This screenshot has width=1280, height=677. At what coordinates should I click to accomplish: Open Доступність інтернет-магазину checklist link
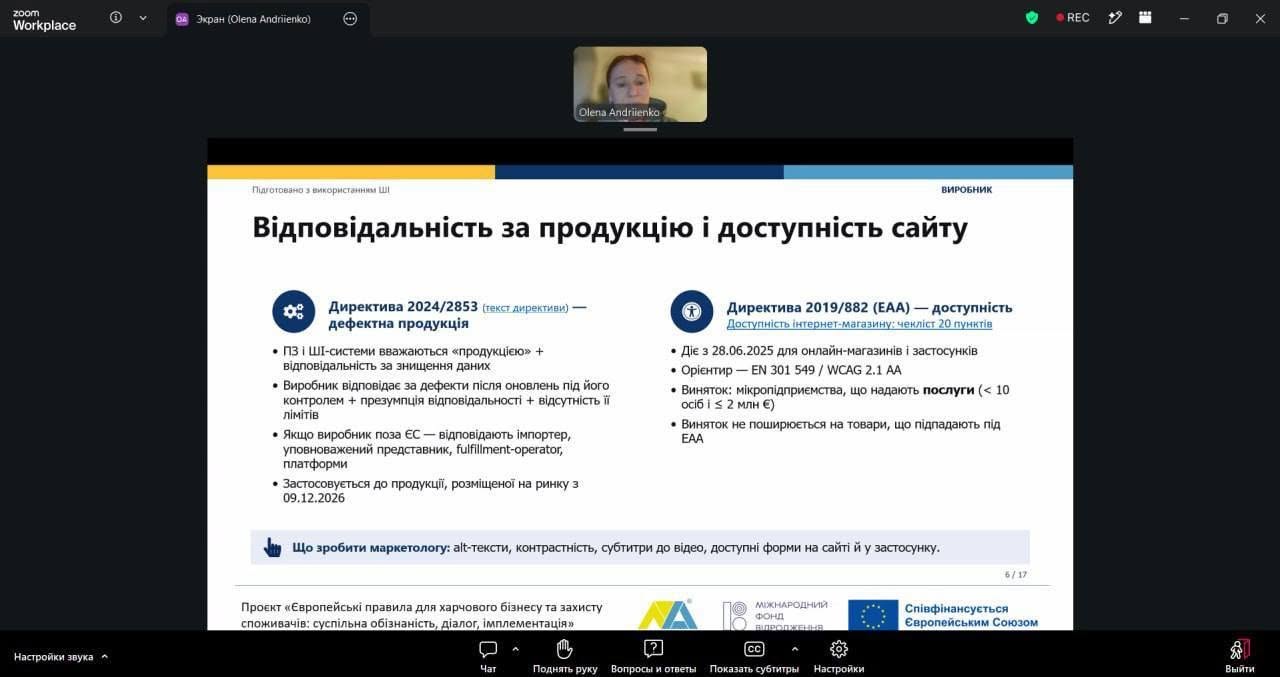pos(859,324)
